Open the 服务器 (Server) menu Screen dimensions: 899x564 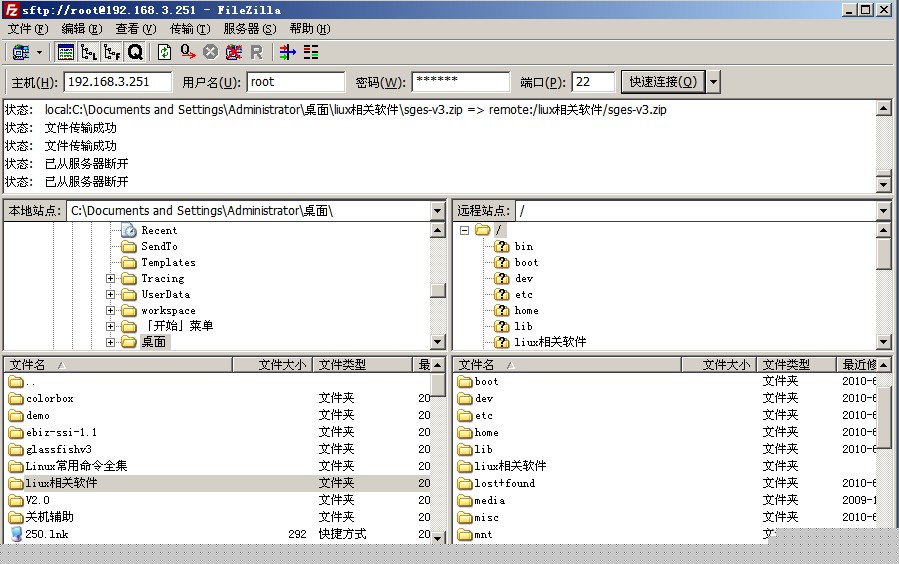(x=250, y=29)
